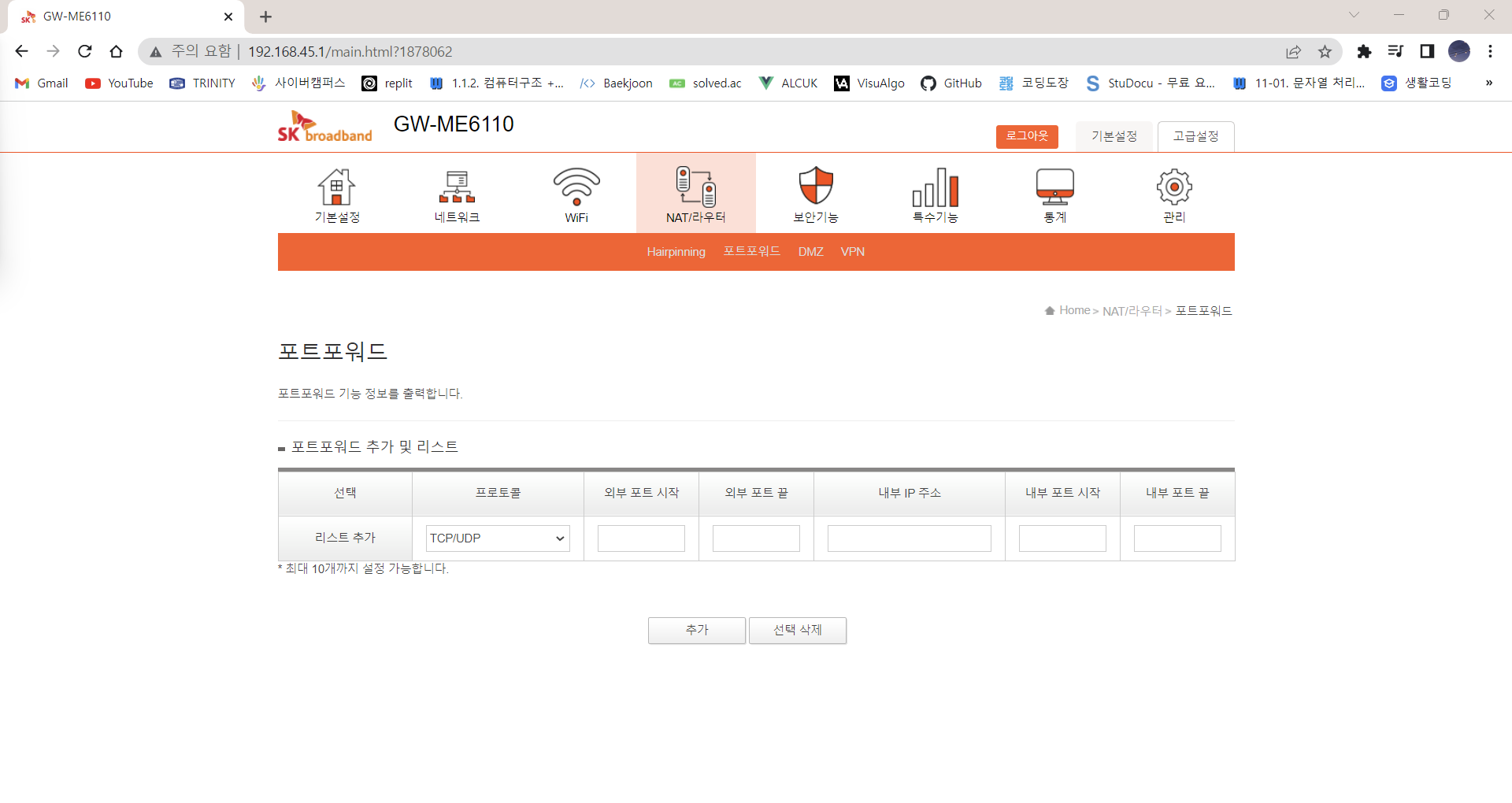
Task: Open the 보안기능 shield icon menu
Action: [816, 195]
